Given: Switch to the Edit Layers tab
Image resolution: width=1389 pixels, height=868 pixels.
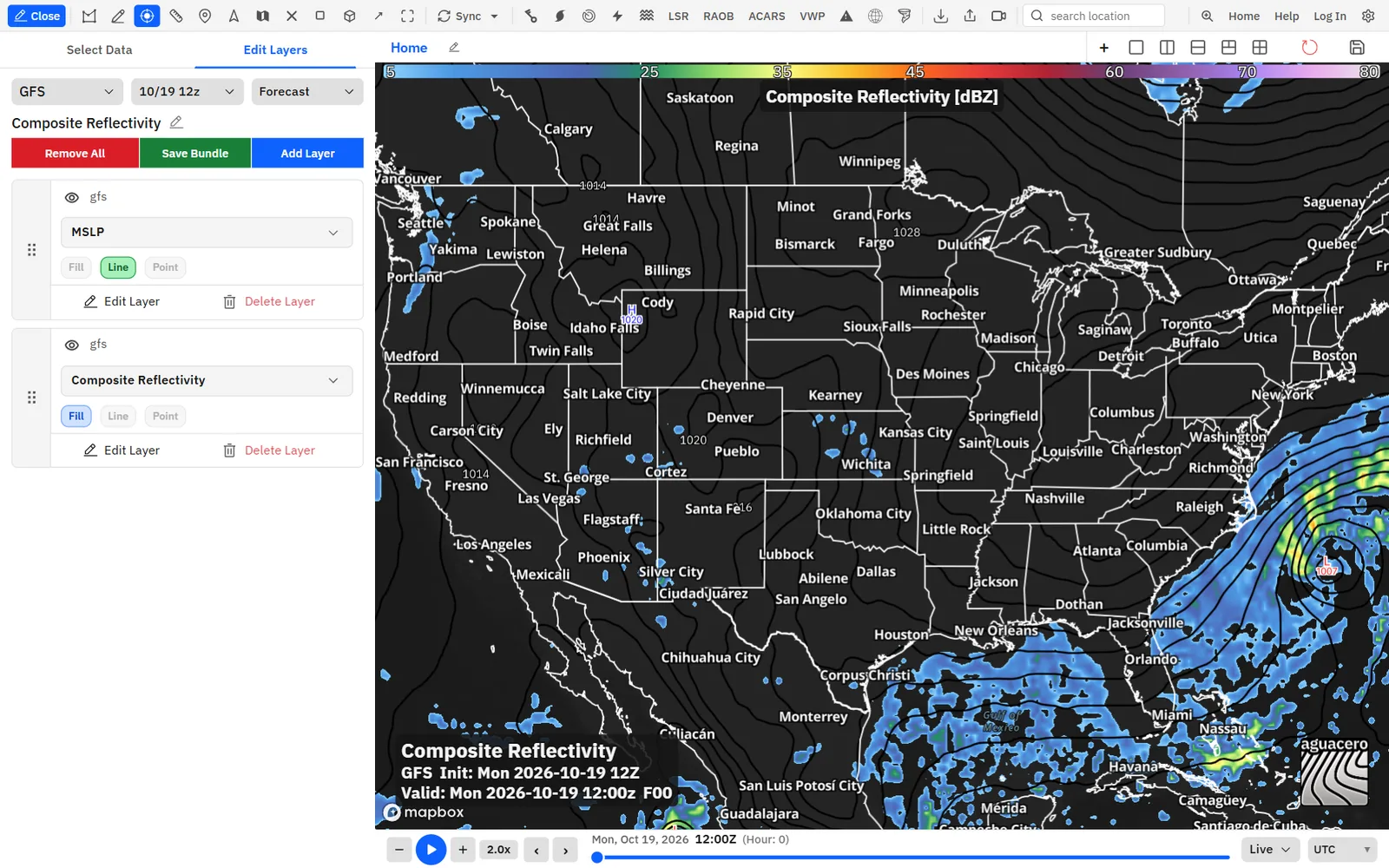Looking at the screenshot, I should point(275,49).
